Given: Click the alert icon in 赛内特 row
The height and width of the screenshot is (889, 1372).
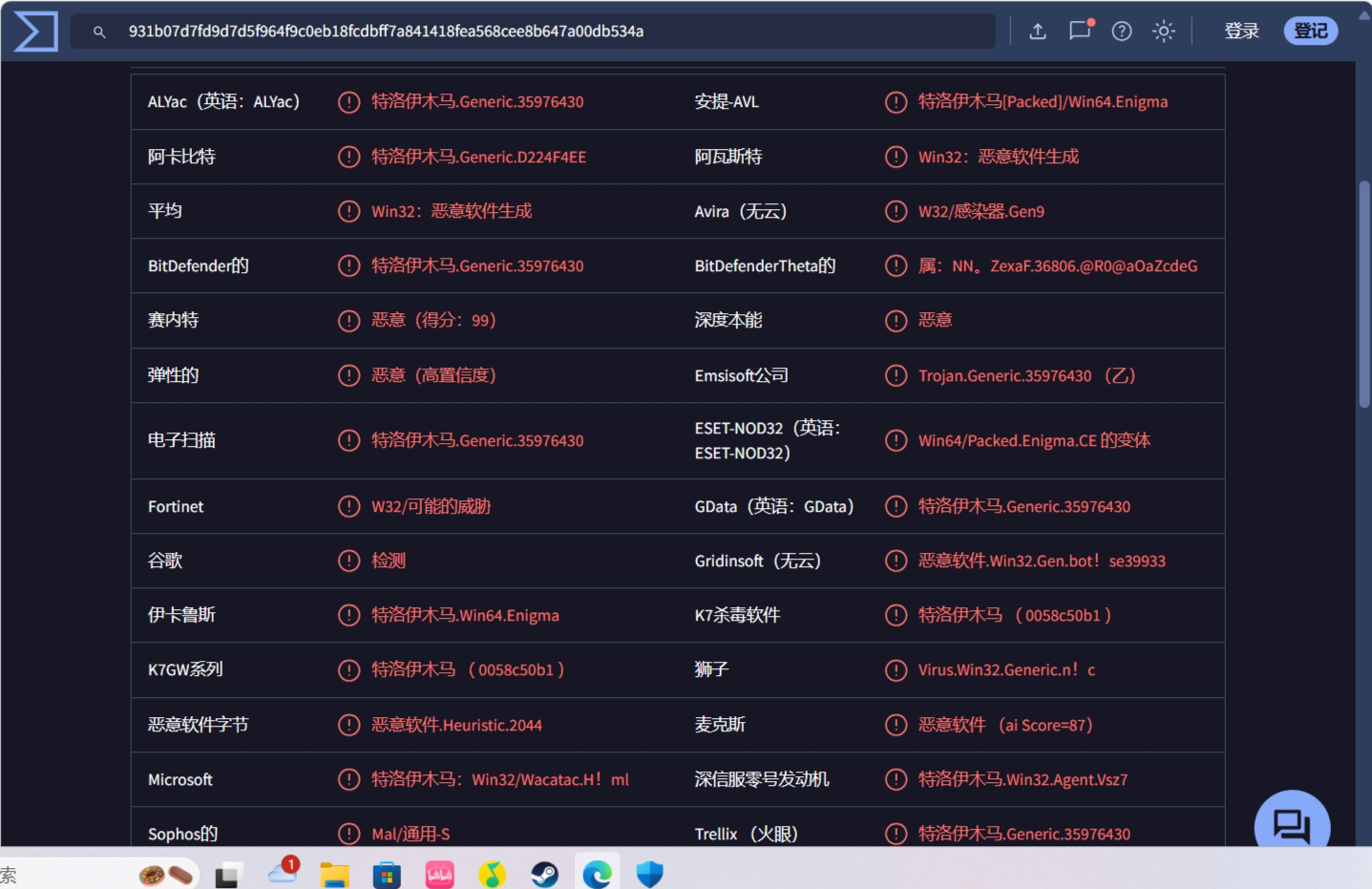Looking at the screenshot, I should [349, 321].
